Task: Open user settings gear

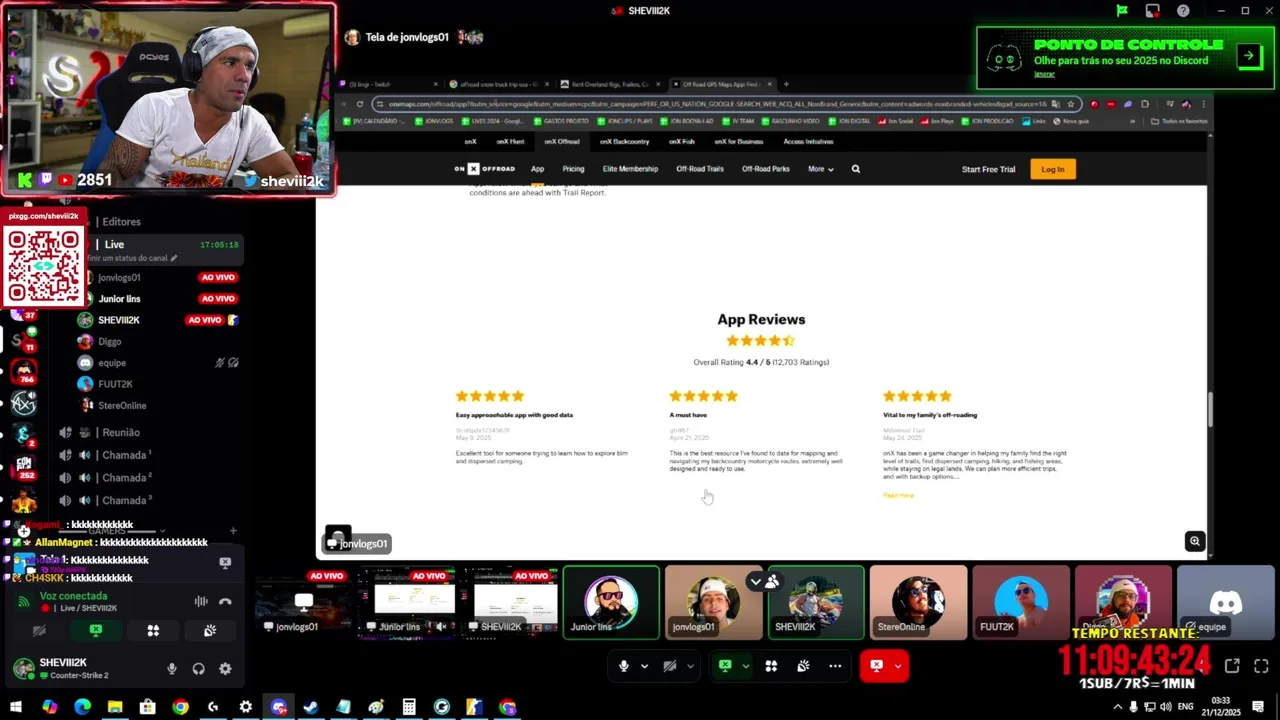Action: (225, 669)
